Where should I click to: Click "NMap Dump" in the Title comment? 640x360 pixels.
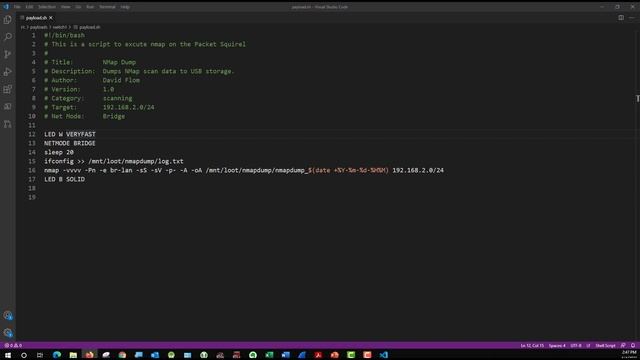click(119, 62)
